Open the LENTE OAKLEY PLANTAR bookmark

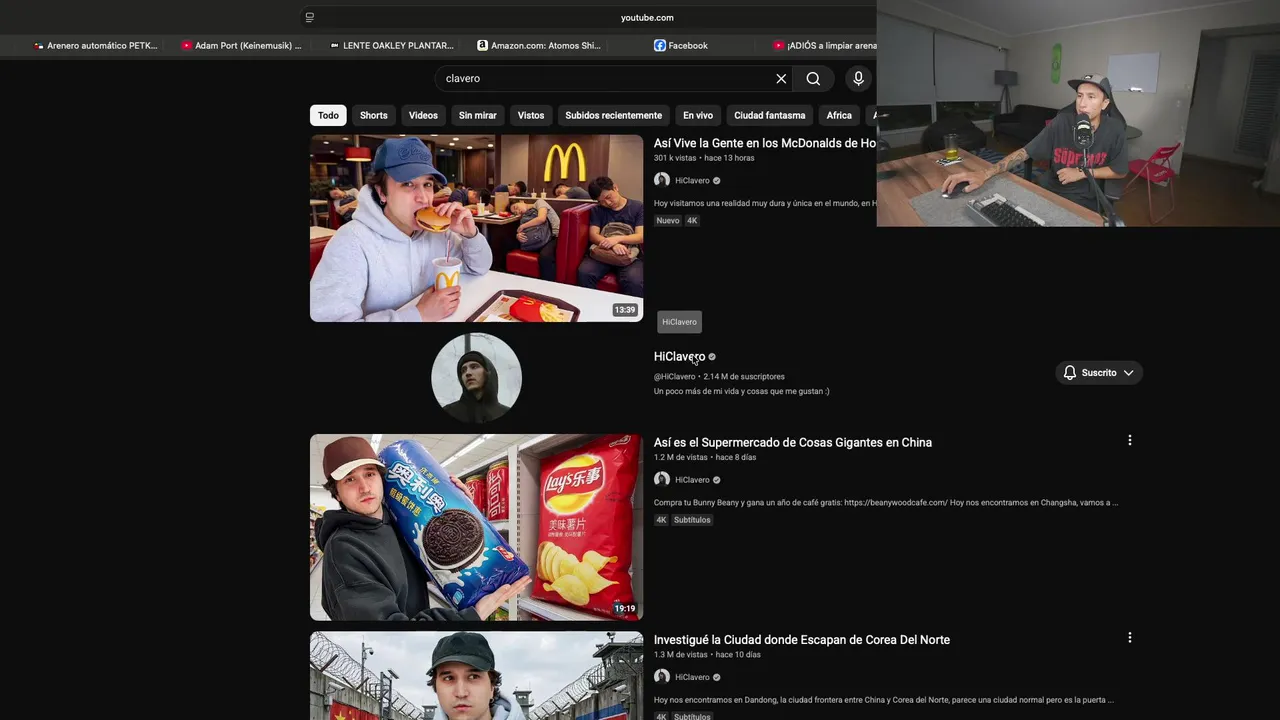point(391,45)
